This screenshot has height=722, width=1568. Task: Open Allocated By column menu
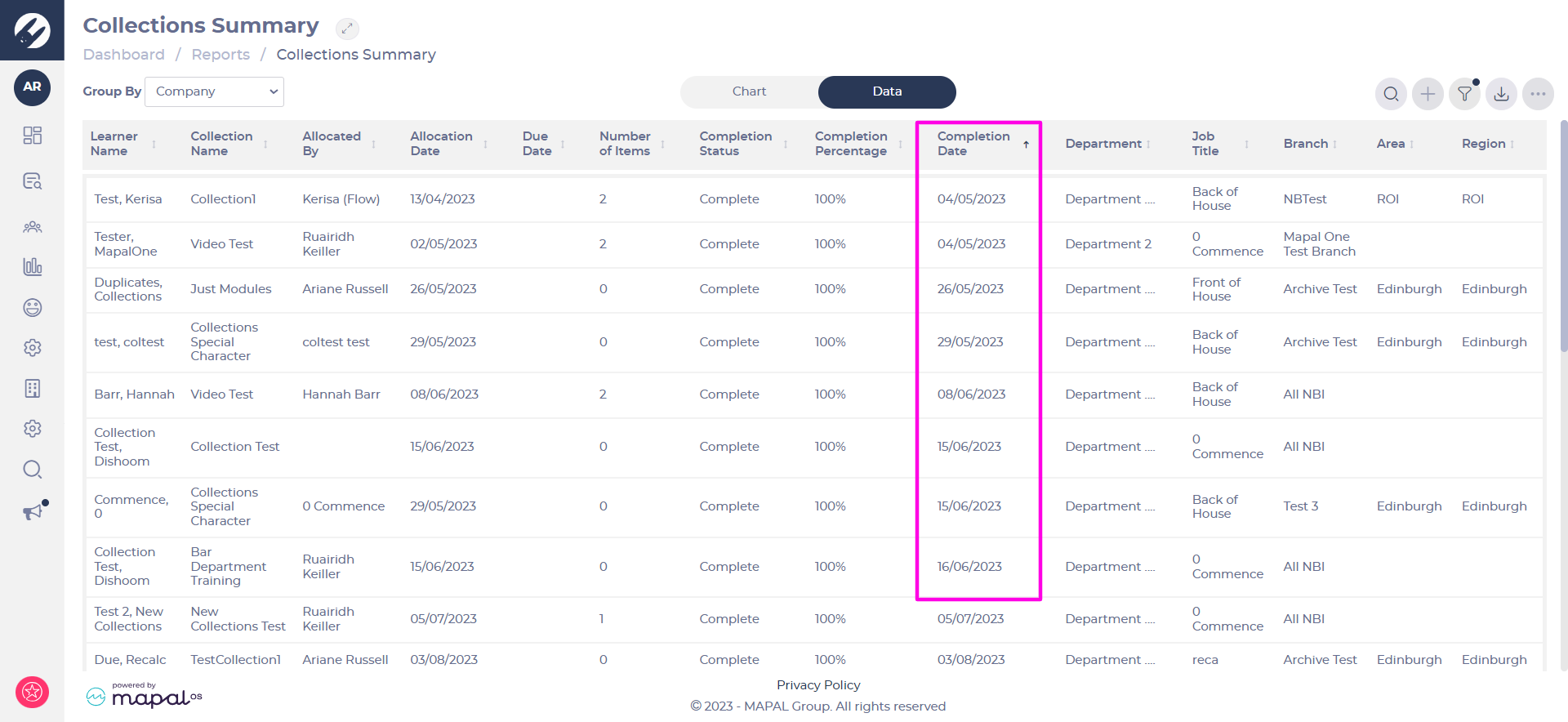(x=373, y=145)
